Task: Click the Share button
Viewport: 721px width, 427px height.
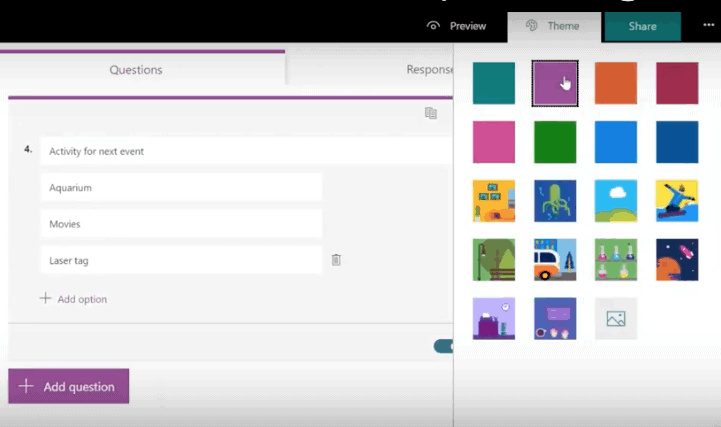Action: tap(642, 26)
